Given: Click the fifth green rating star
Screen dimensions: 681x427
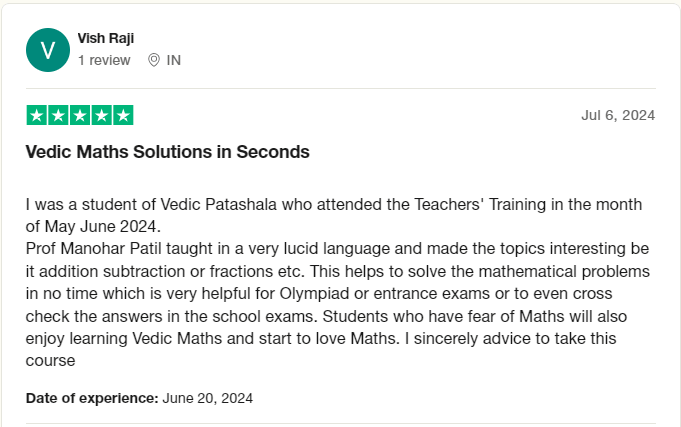Looking at the screenshot, I should 123,115.
